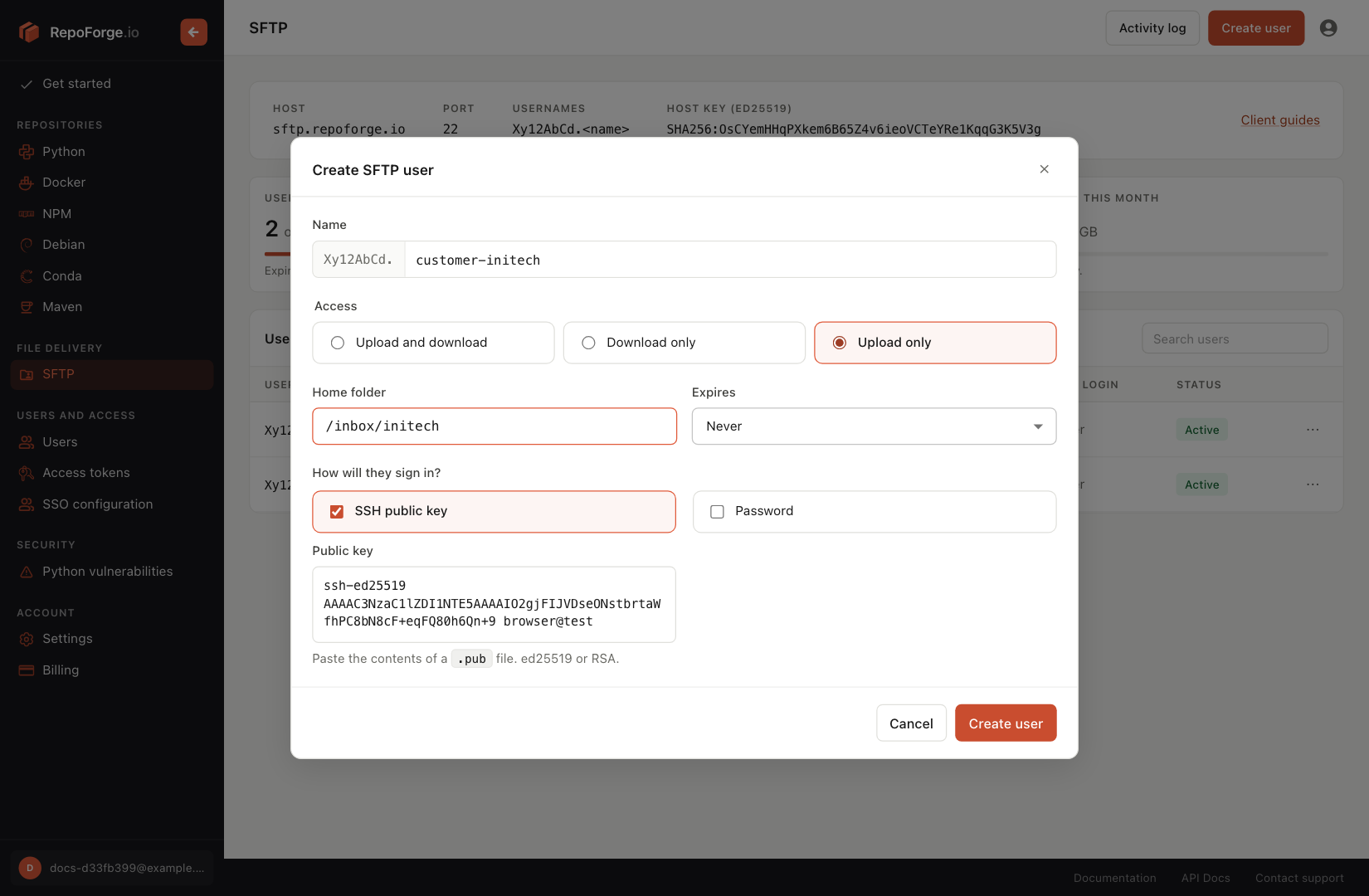
Task: Open the Users page
Action: tap(60, 442)
